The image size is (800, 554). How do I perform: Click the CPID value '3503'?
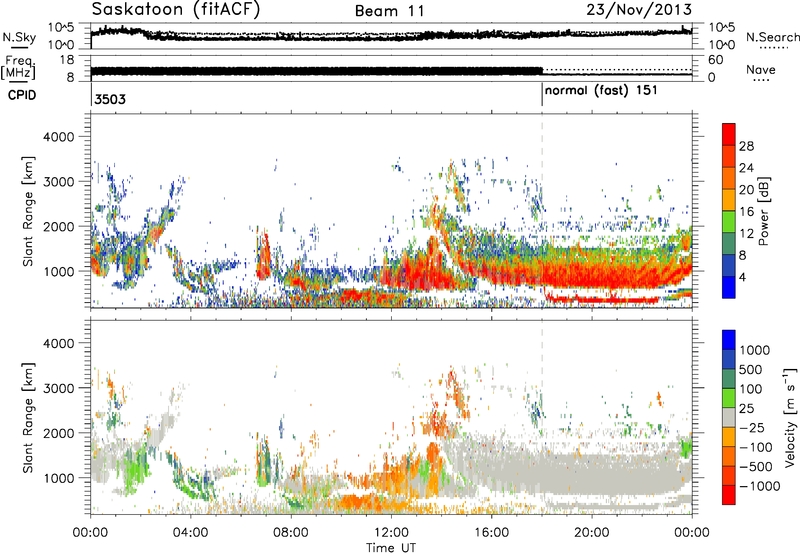[x=110, y=99]
